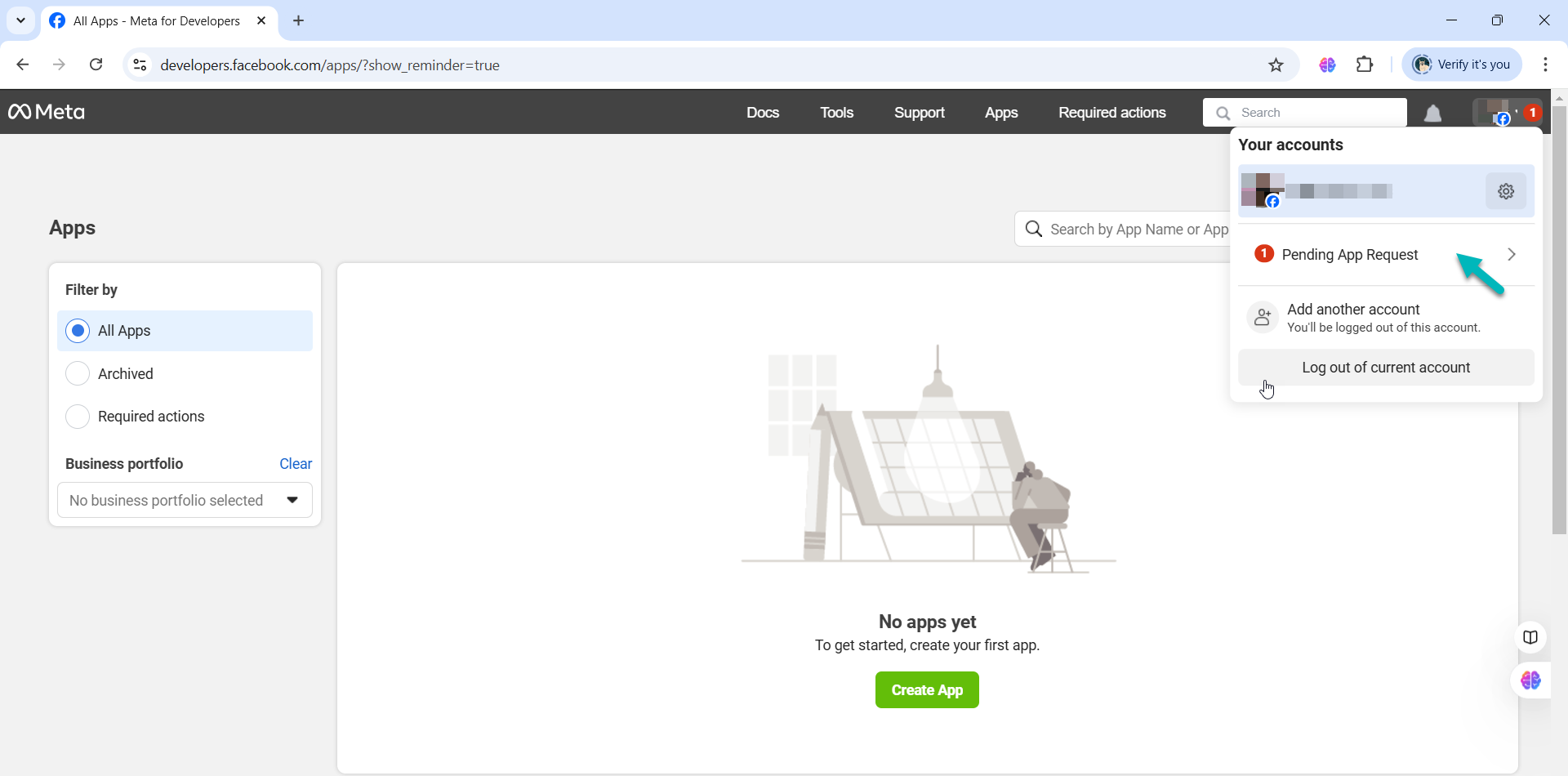Click the Apps page heading
Image resolution: width=1568 pixels, height=776 pixels.
click(x=72, y=228)
